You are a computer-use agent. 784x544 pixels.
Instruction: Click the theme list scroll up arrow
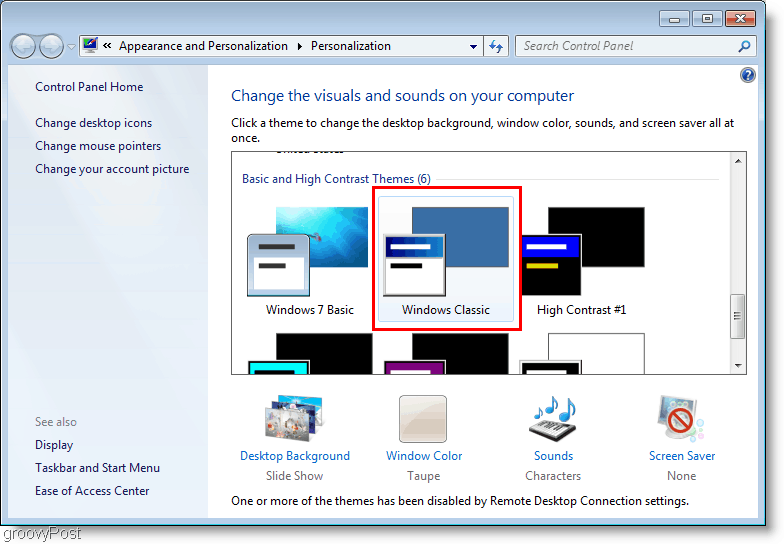738,161
